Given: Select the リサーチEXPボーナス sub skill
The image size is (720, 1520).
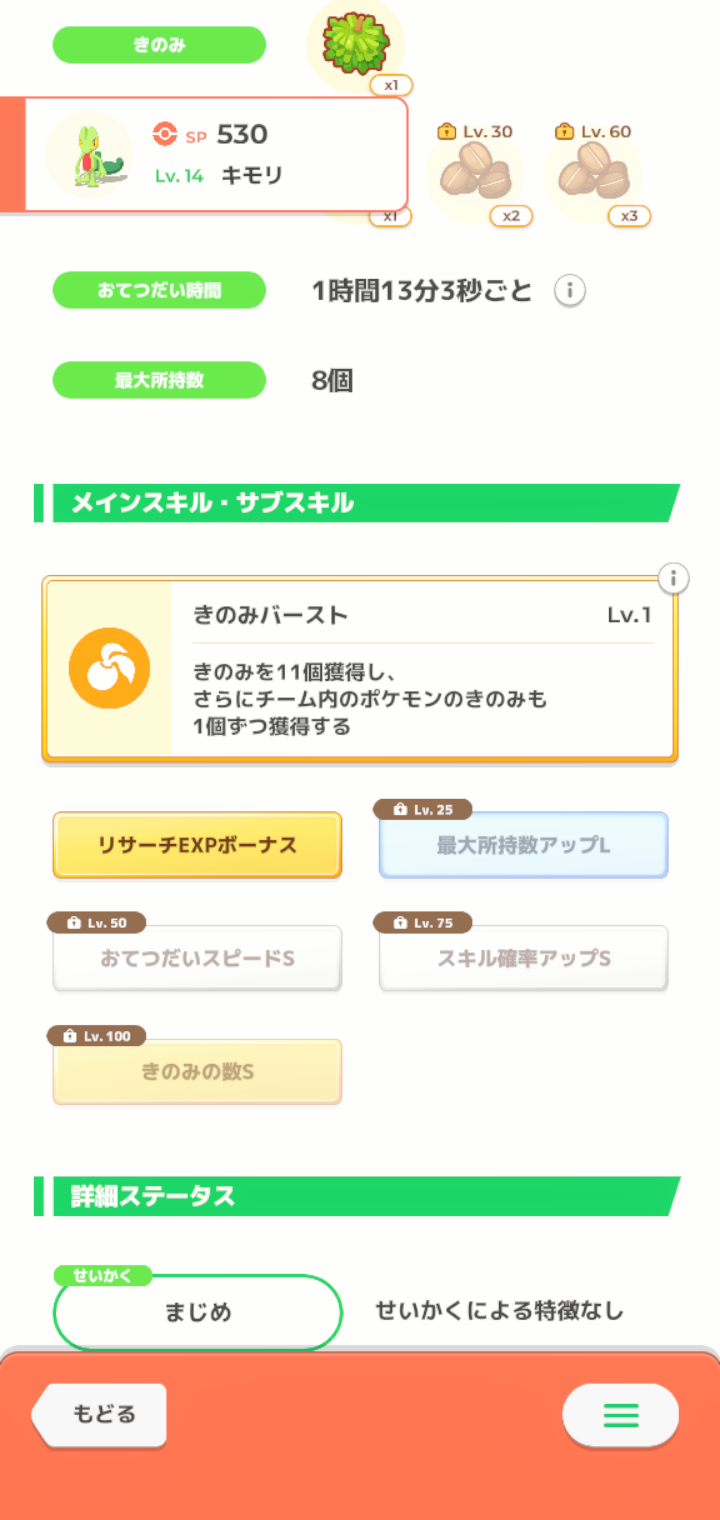Looking at the screenshot, I should click(197, 845).
